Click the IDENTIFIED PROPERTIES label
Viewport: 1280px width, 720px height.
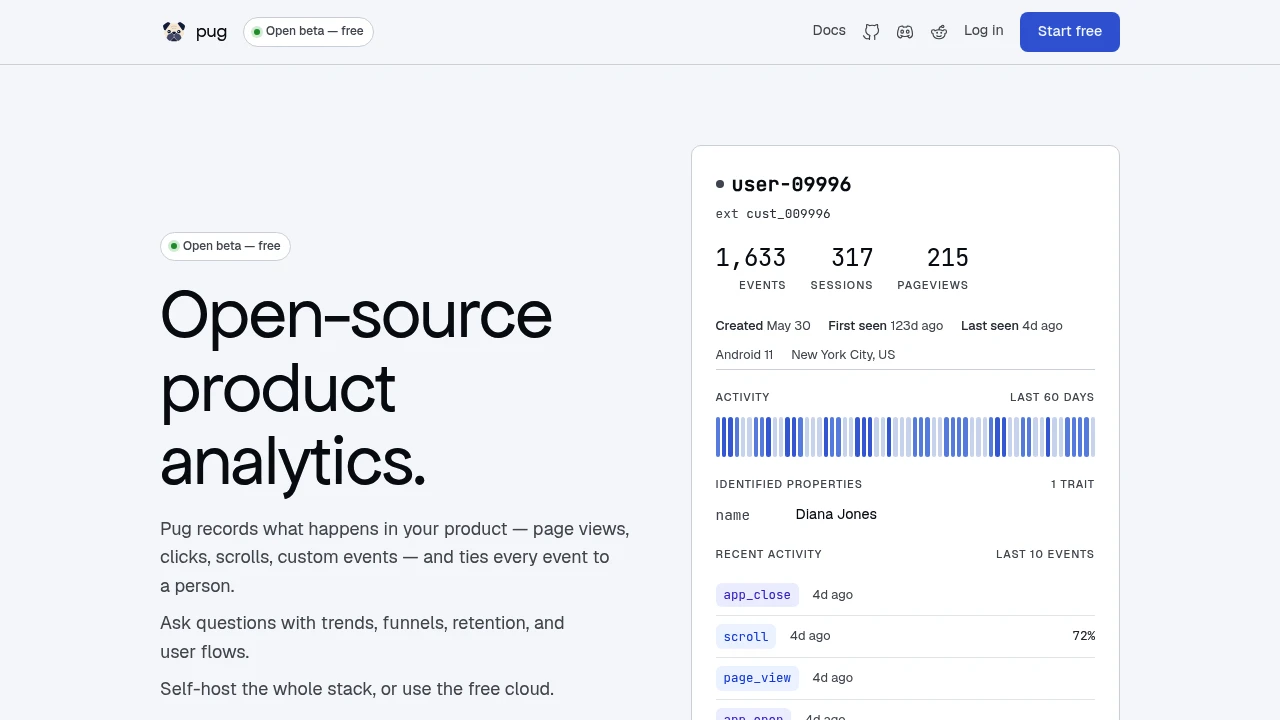[x=788, y=484]
